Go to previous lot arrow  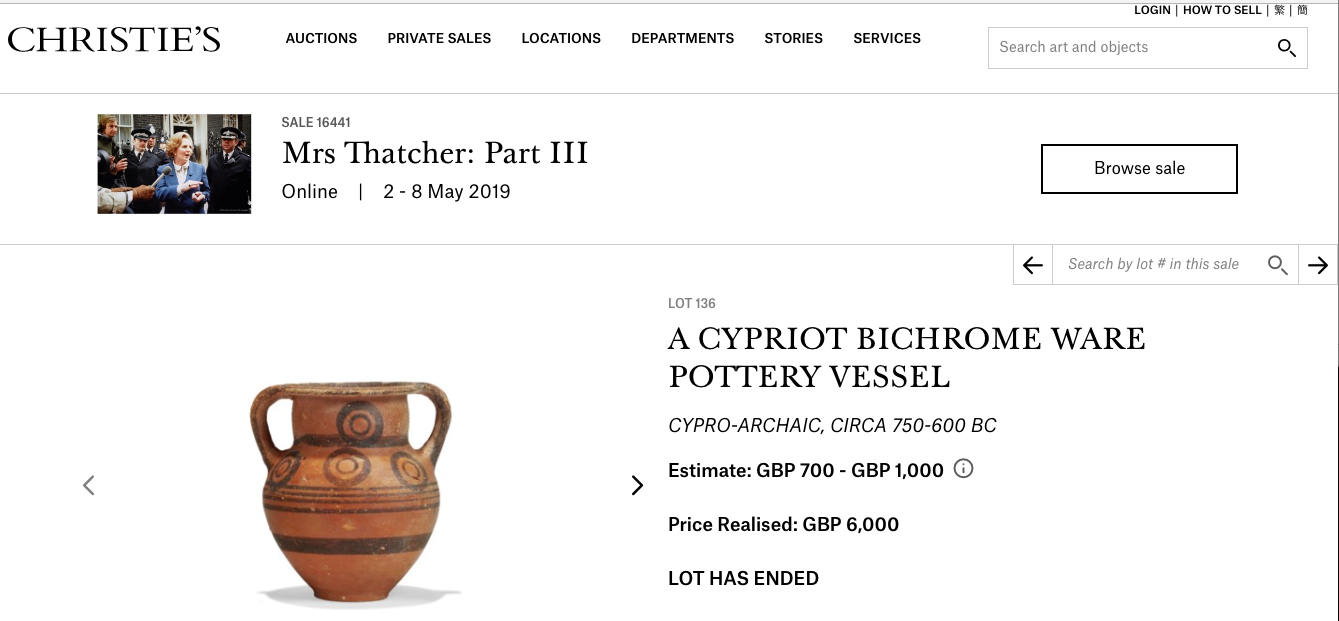[x=1033, y=265]
